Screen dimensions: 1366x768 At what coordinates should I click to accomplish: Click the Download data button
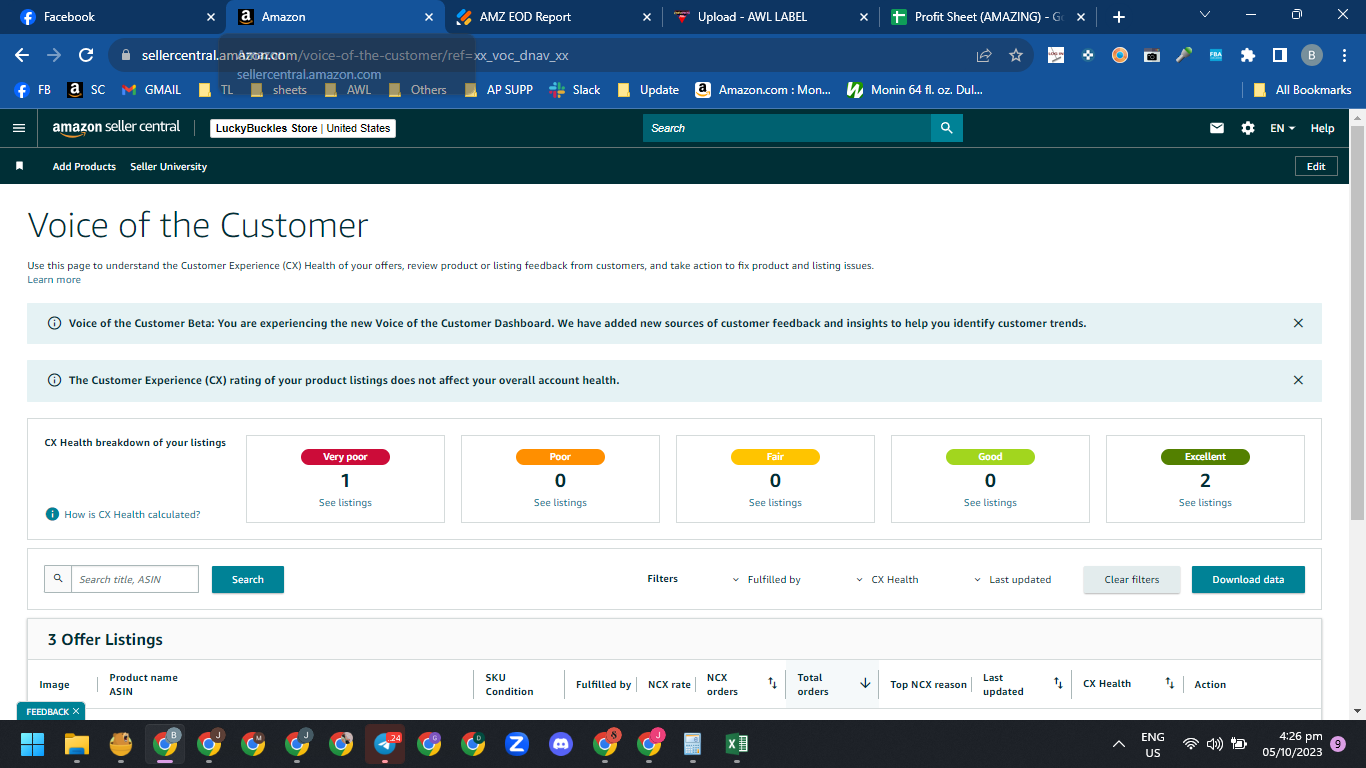pos(1248,579)
